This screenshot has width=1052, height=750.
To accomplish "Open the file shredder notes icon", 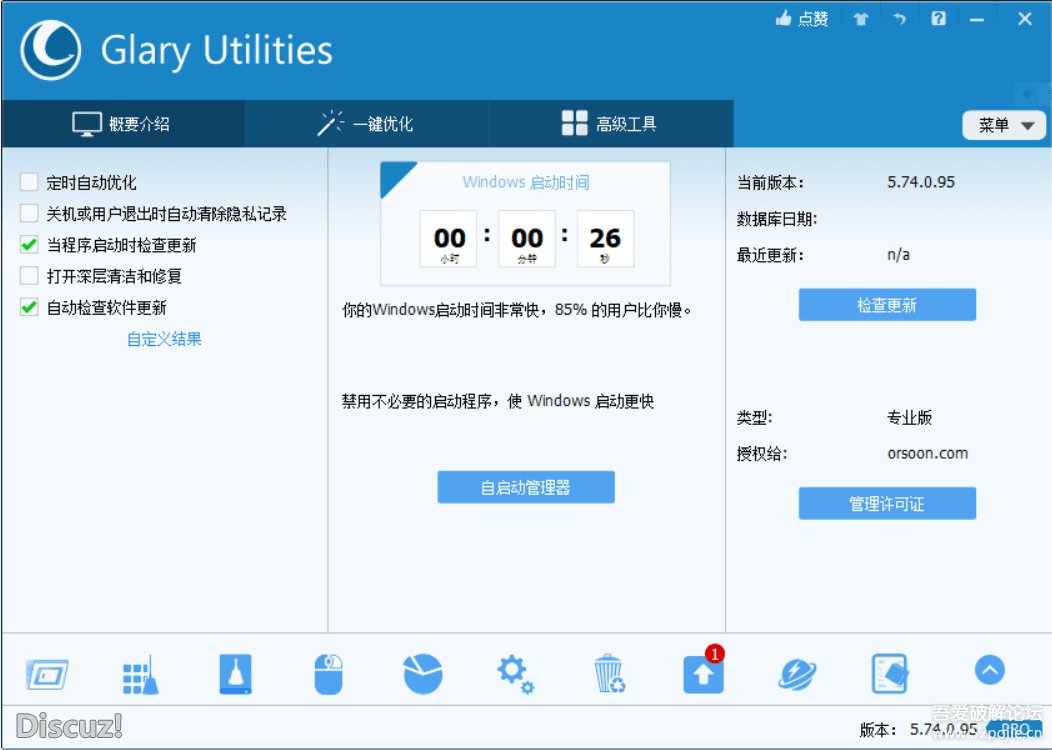I will (x=890, y=674).
